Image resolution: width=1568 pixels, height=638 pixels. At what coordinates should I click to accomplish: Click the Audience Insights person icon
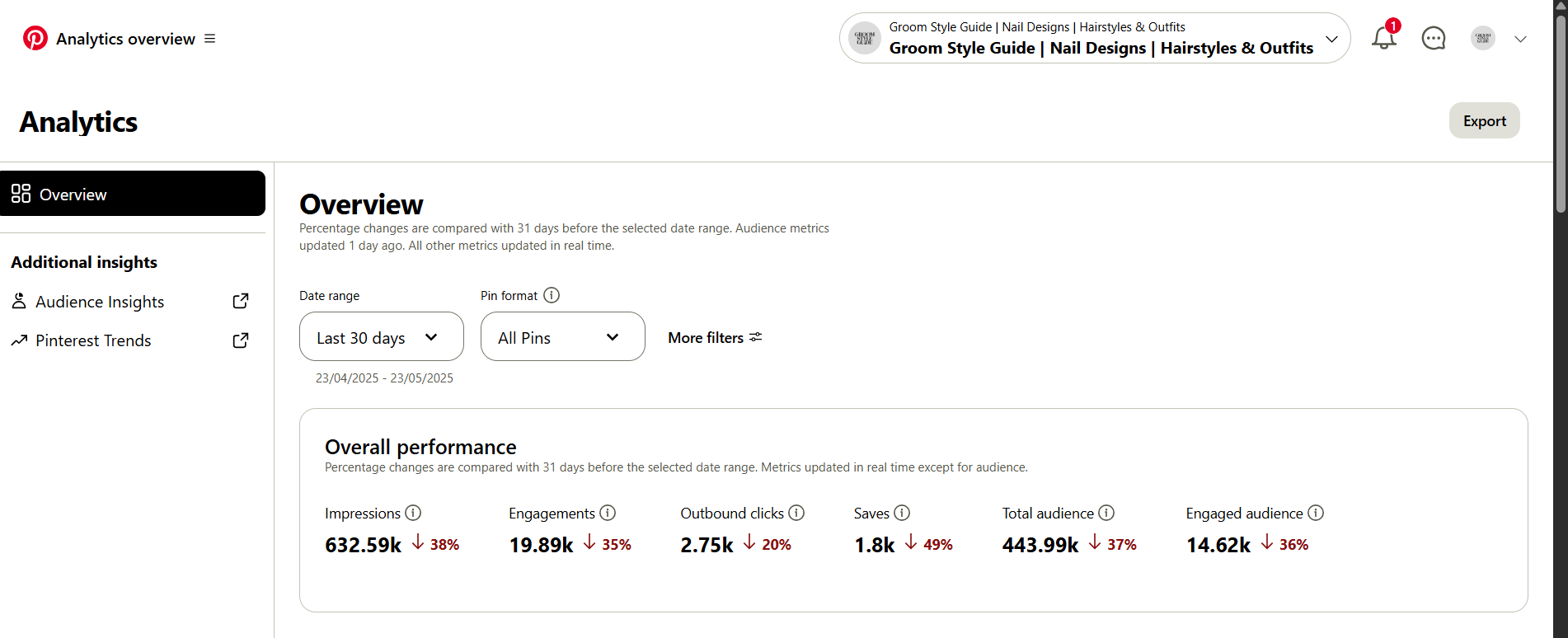pyautogui.click(x=19, y=301)
